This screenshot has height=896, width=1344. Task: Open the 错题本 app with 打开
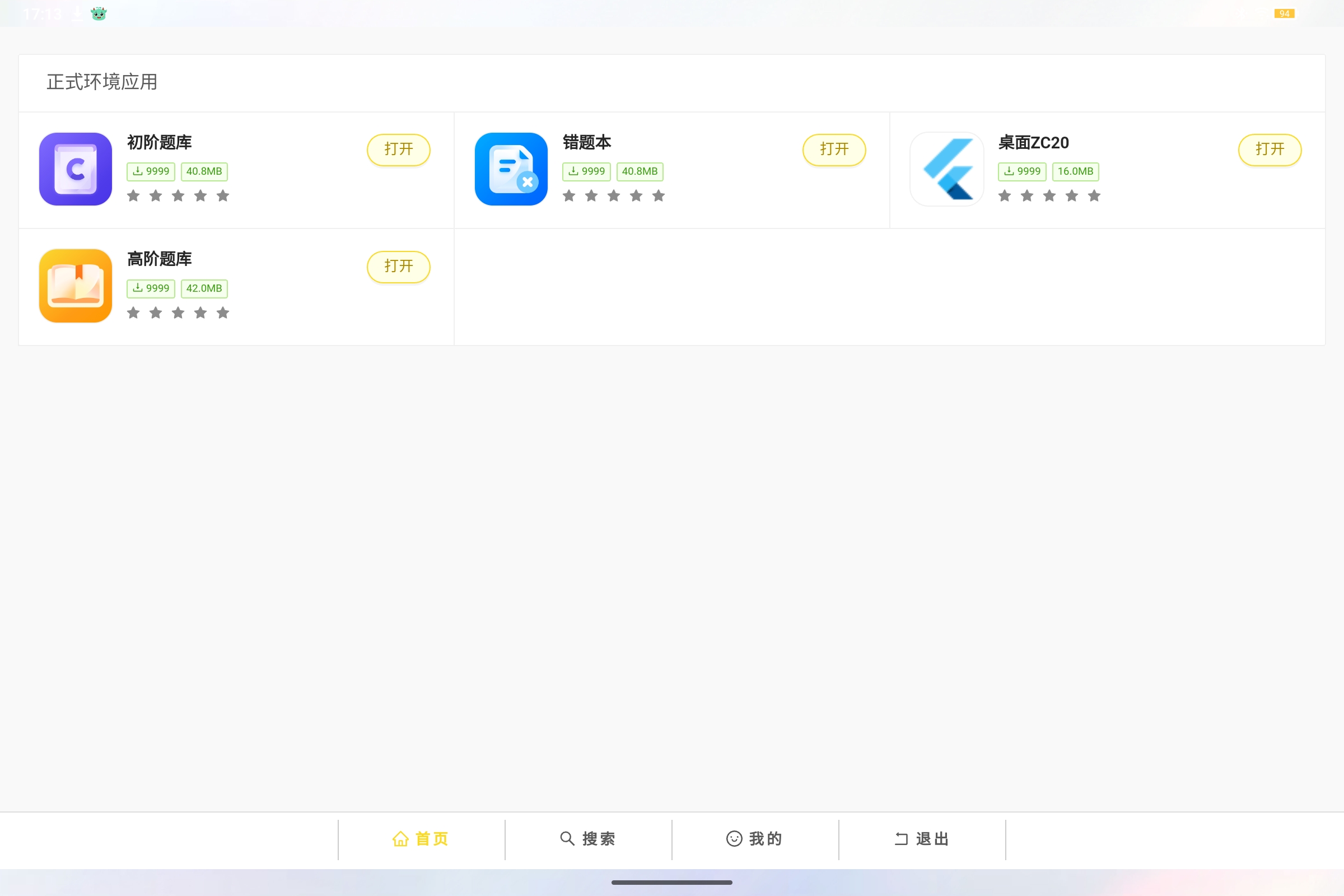click(834, 150)
